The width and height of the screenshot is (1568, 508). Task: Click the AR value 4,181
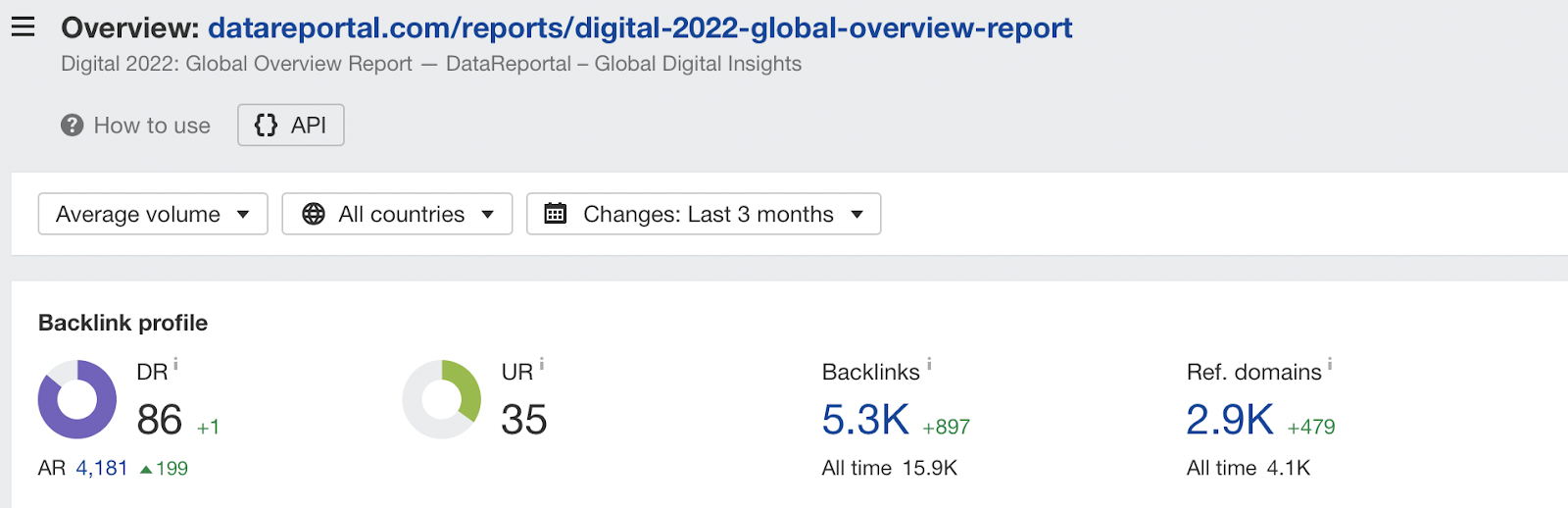[x=102, y=469]
